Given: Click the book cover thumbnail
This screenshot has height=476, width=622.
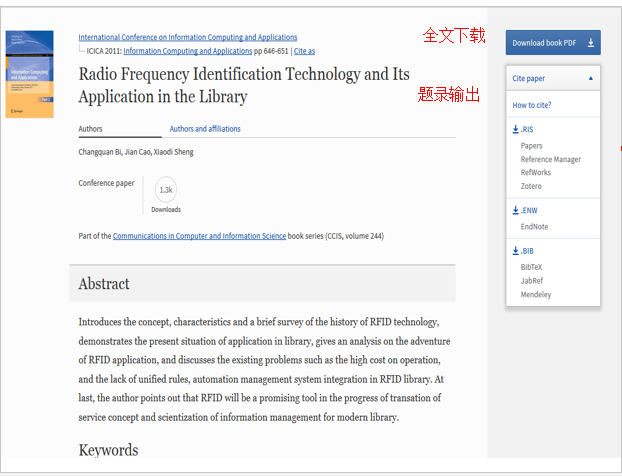Looking at the screenshot, I should click(29, 74).
